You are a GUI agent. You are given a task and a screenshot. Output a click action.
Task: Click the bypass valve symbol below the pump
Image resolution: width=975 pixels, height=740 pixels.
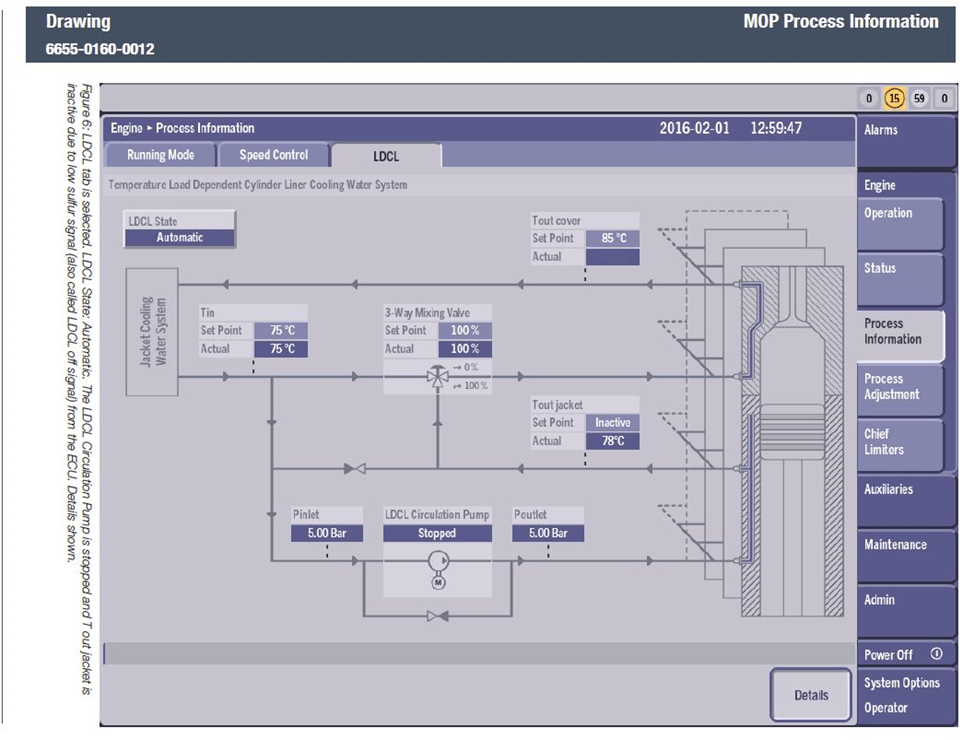coord(437,617)
